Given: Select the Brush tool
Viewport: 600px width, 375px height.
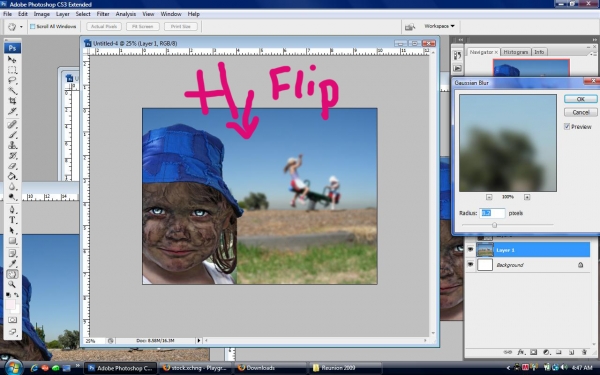Looking at the screenshot, I should pos(12,135).
